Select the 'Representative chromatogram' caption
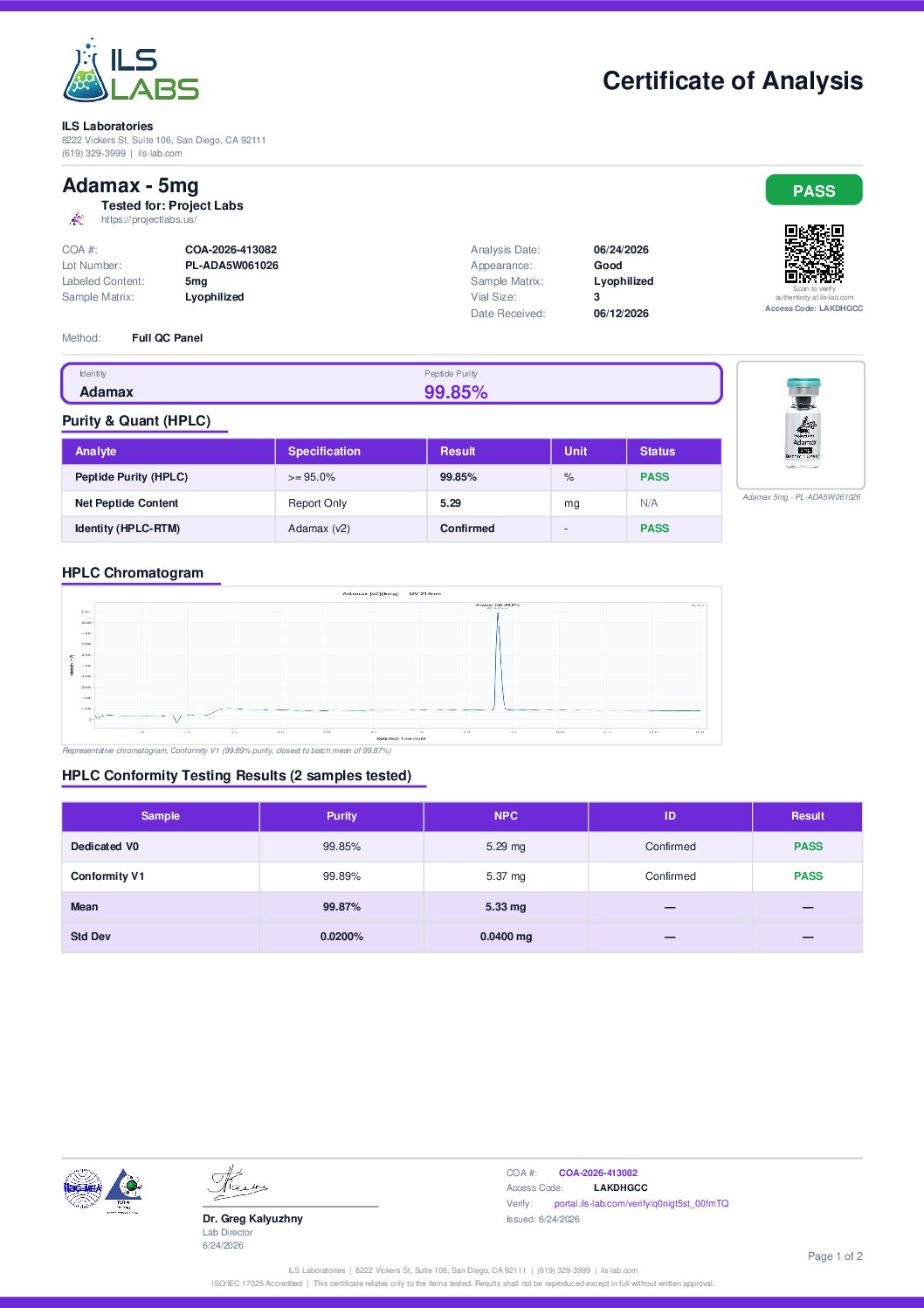This screenshot has width=924, height=1308. click(227, 751)
